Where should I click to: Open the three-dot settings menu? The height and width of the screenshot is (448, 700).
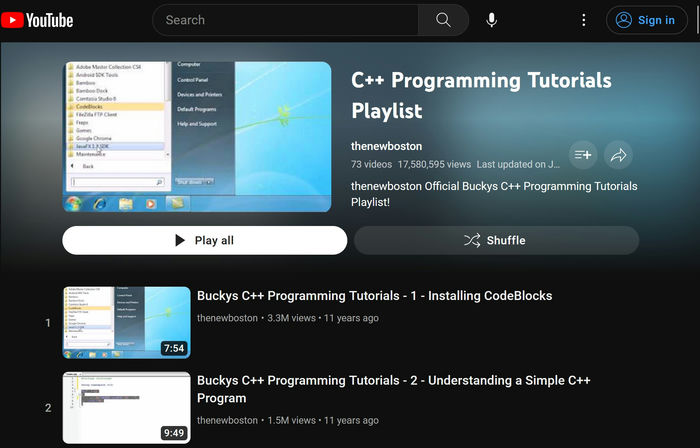(583, 20)
